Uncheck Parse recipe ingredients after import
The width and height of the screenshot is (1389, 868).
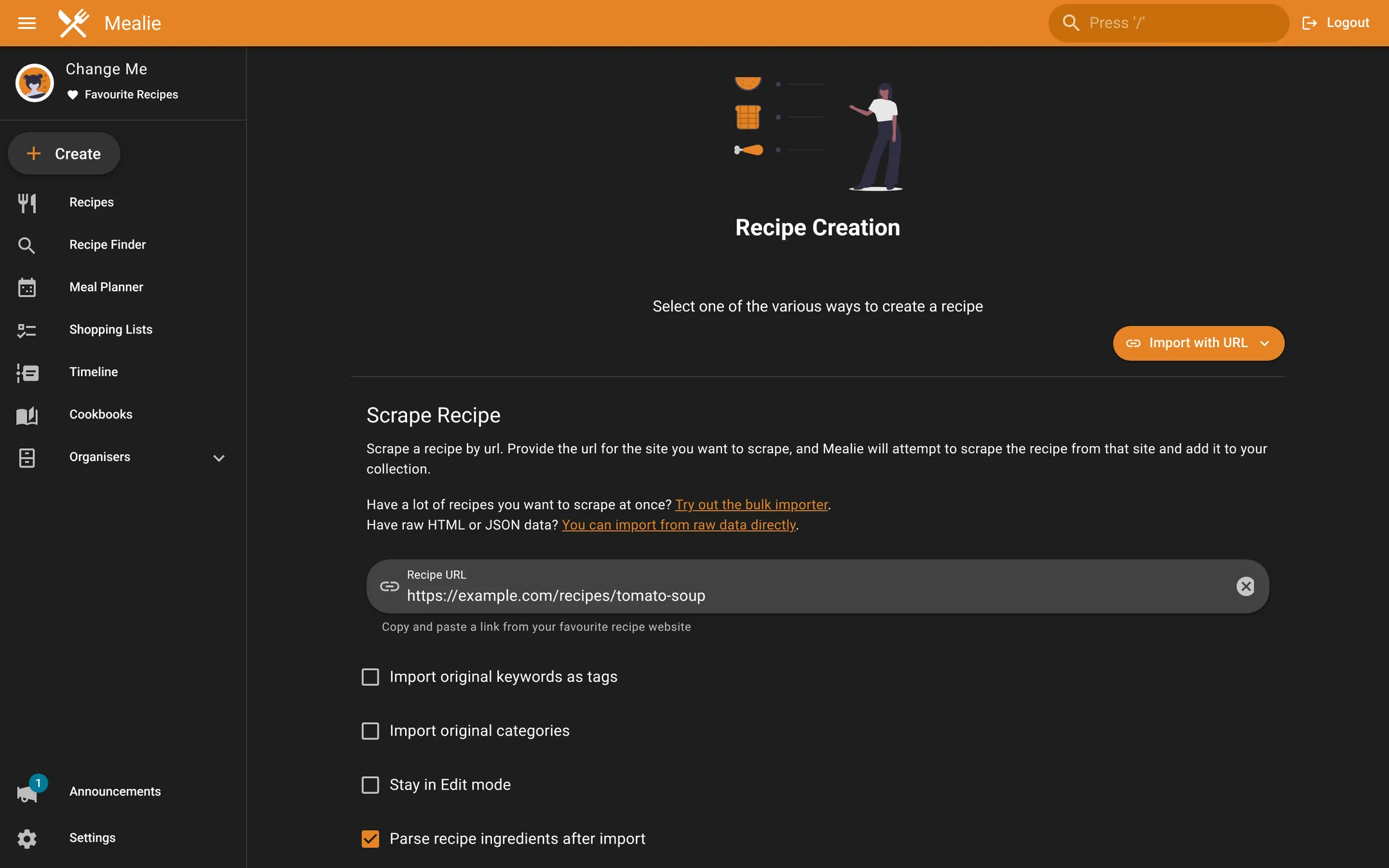(370, 839)
